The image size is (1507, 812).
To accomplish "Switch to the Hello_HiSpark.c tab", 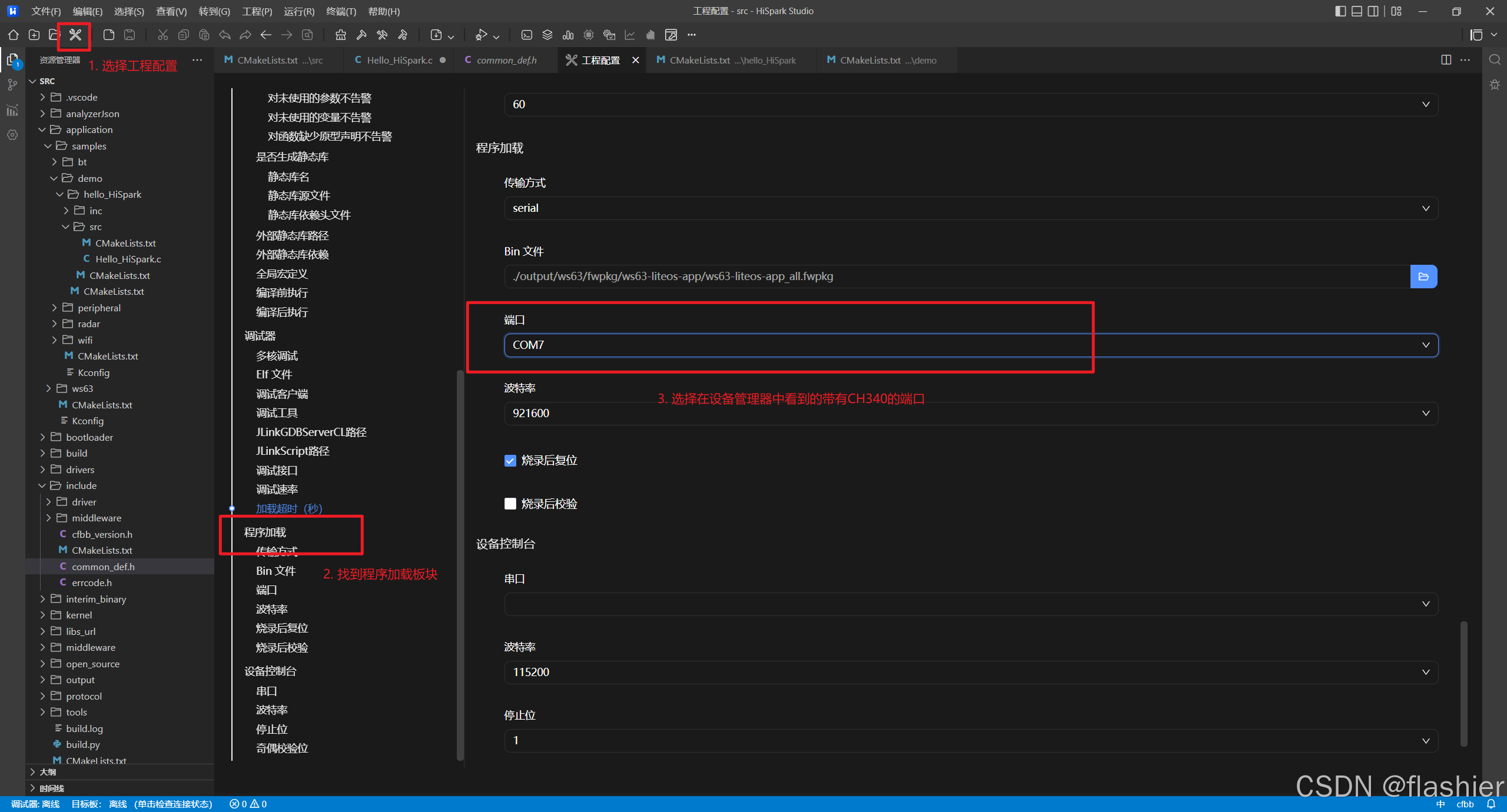I will tap(399, 60).
